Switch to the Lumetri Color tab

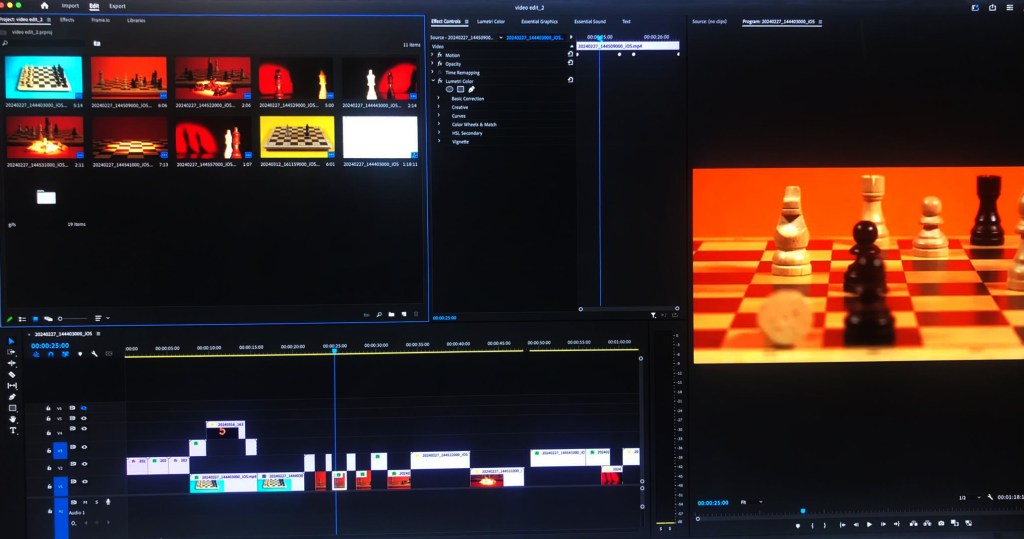coord(490,21)
